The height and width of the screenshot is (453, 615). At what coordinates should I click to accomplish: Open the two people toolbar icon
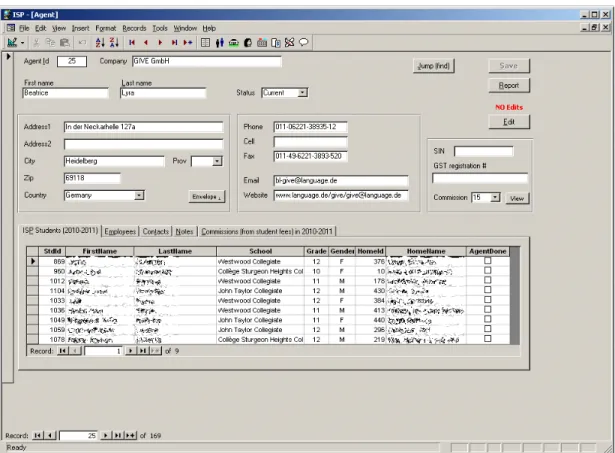(220, 42)
